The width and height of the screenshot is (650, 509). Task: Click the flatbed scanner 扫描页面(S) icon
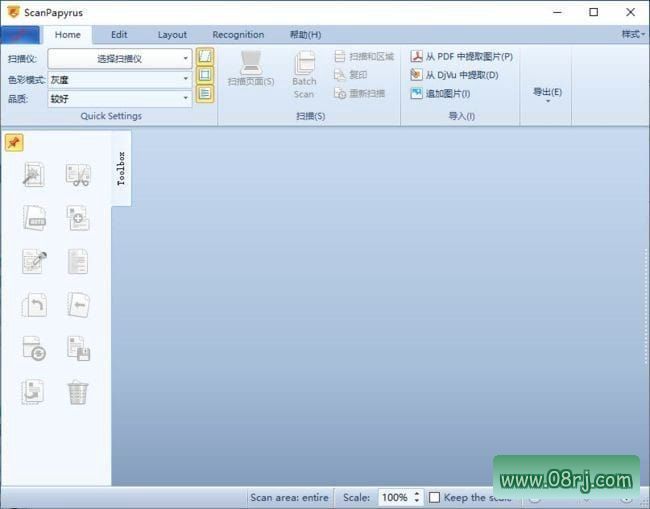click(251, 63)
